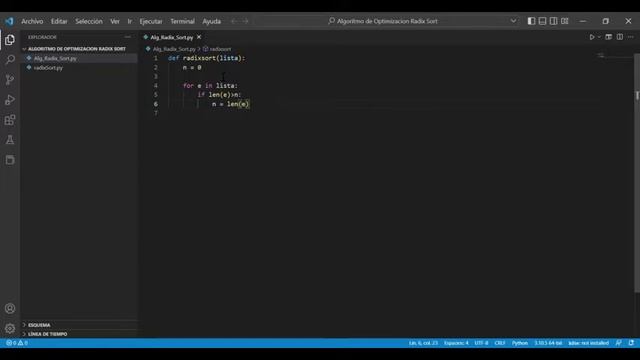The image size is (640, 360).
Task: Open Alg_Radix_Sort.py in explorer tree
Action: 55,58
